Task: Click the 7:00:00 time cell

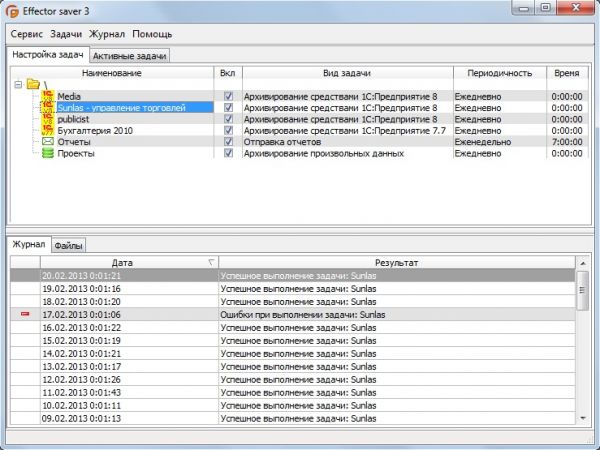Action: click(x=567, y=142)
